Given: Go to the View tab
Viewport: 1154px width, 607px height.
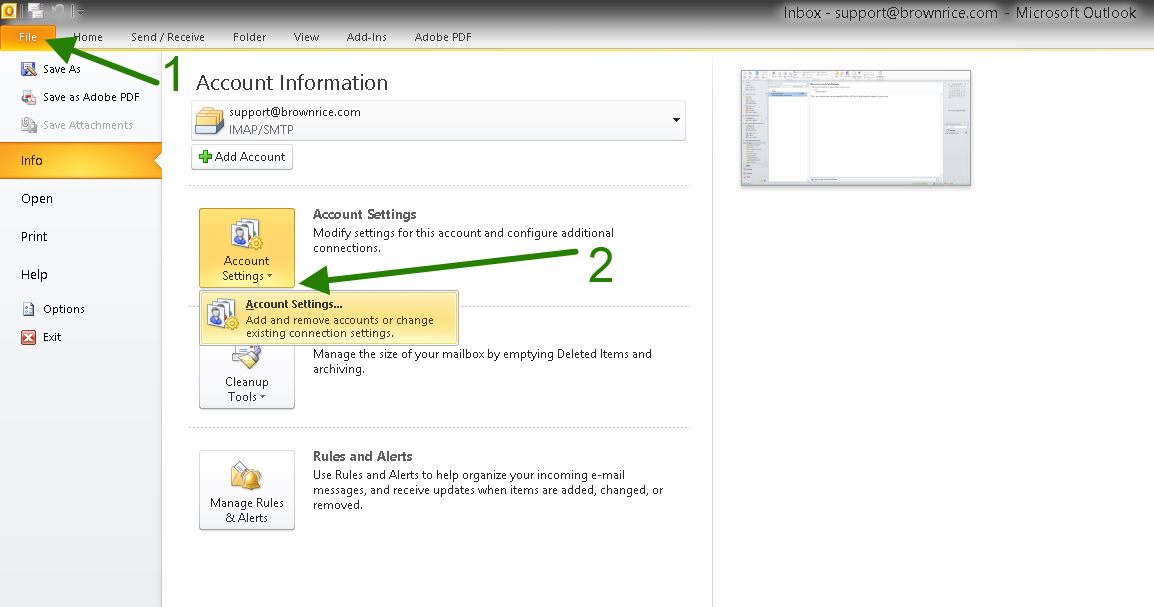Looking at the screenshot, I should pyautogui.click(x=306, y=37).
